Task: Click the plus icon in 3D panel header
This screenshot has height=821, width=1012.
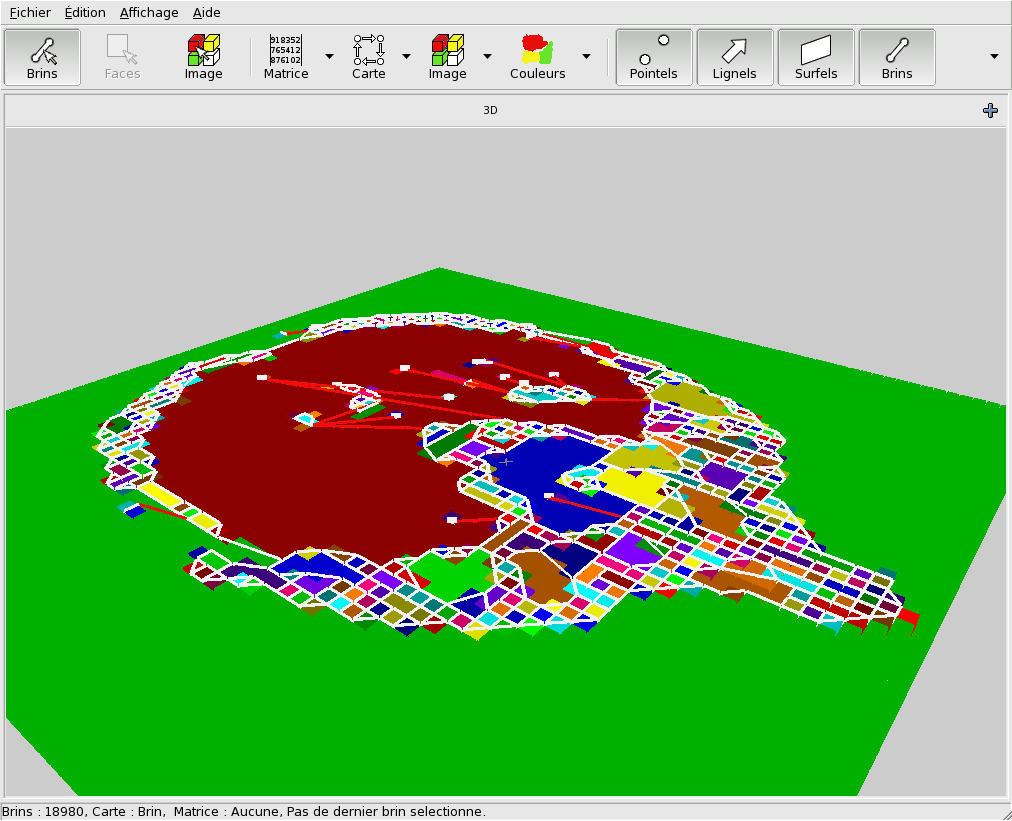Action: (x=990, y=111)
